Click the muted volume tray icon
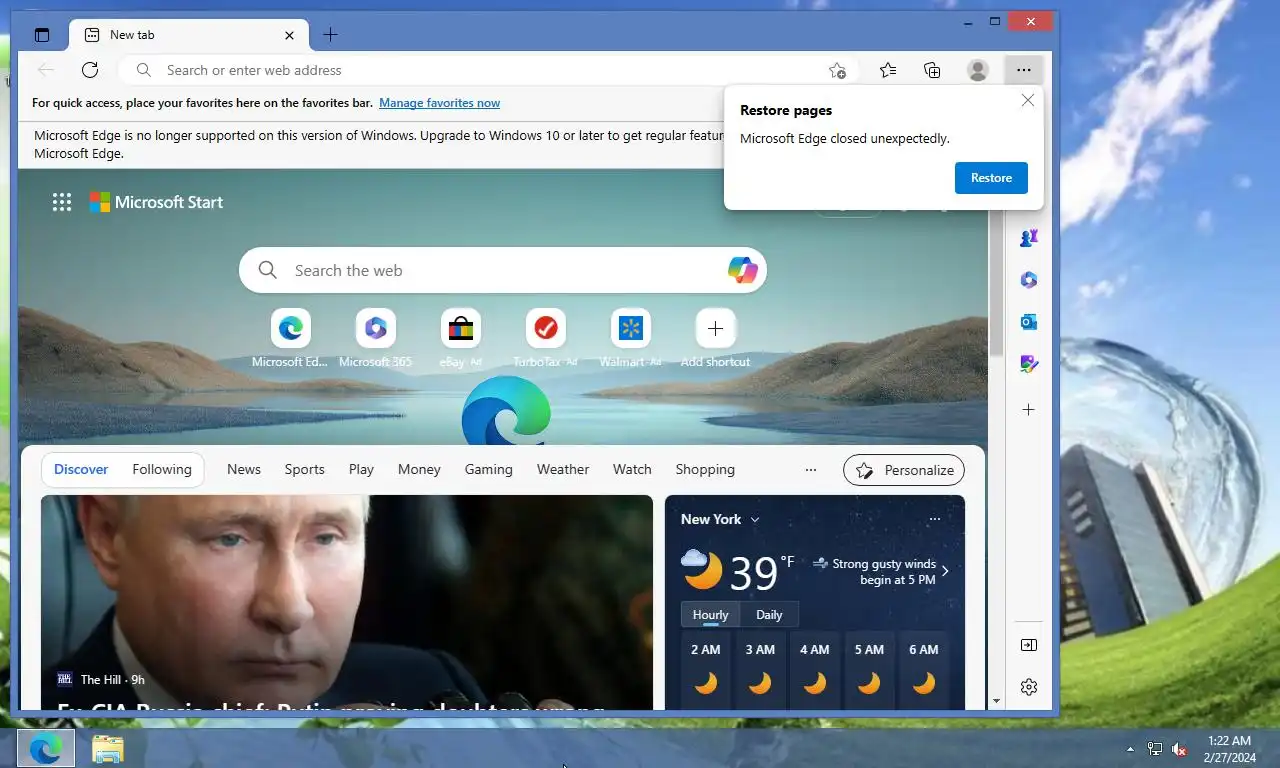The image size is (1280, 768). click(x=1179, y=749)
